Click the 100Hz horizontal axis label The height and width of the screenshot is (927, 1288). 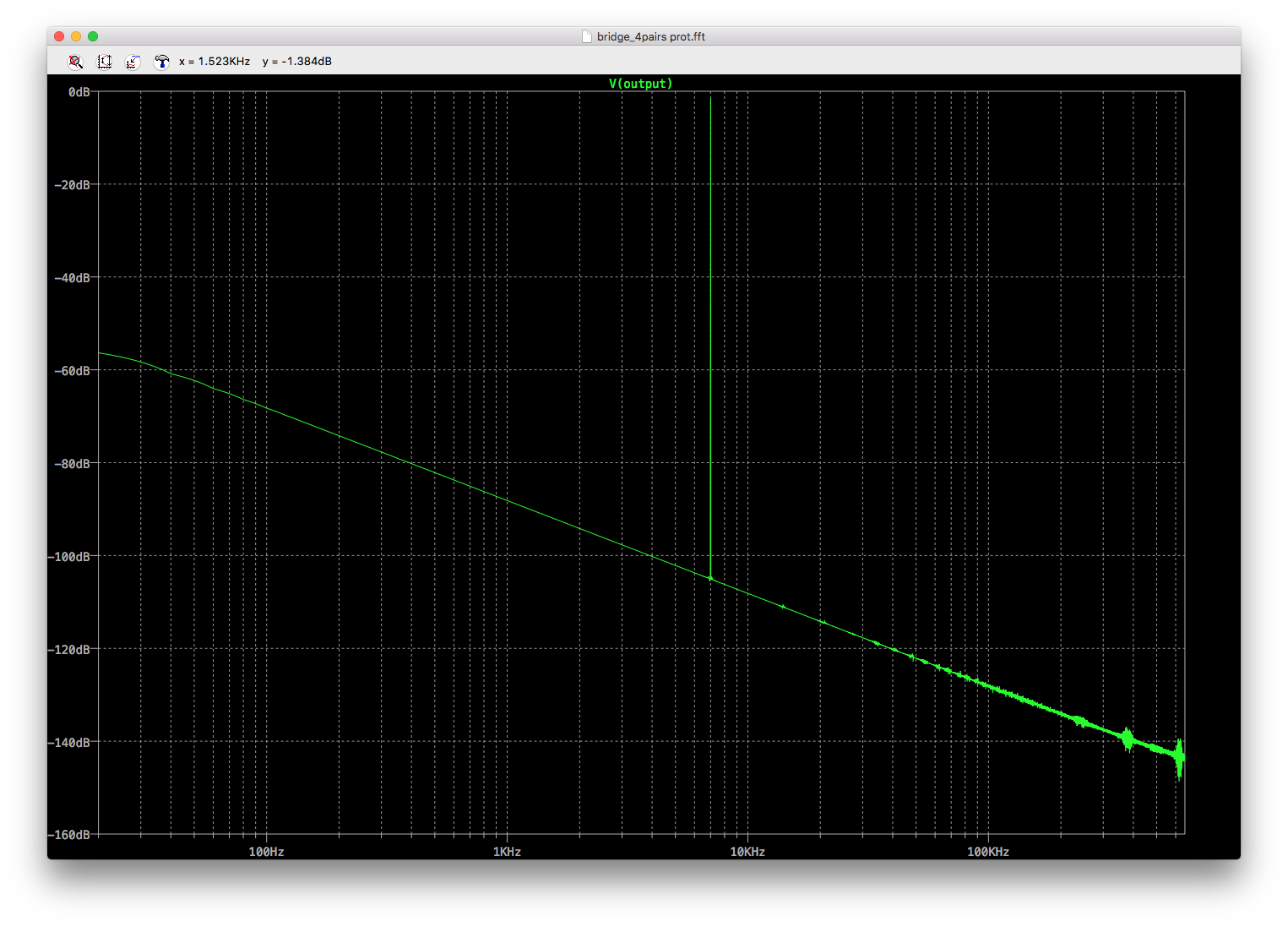[x=266, y=852]
